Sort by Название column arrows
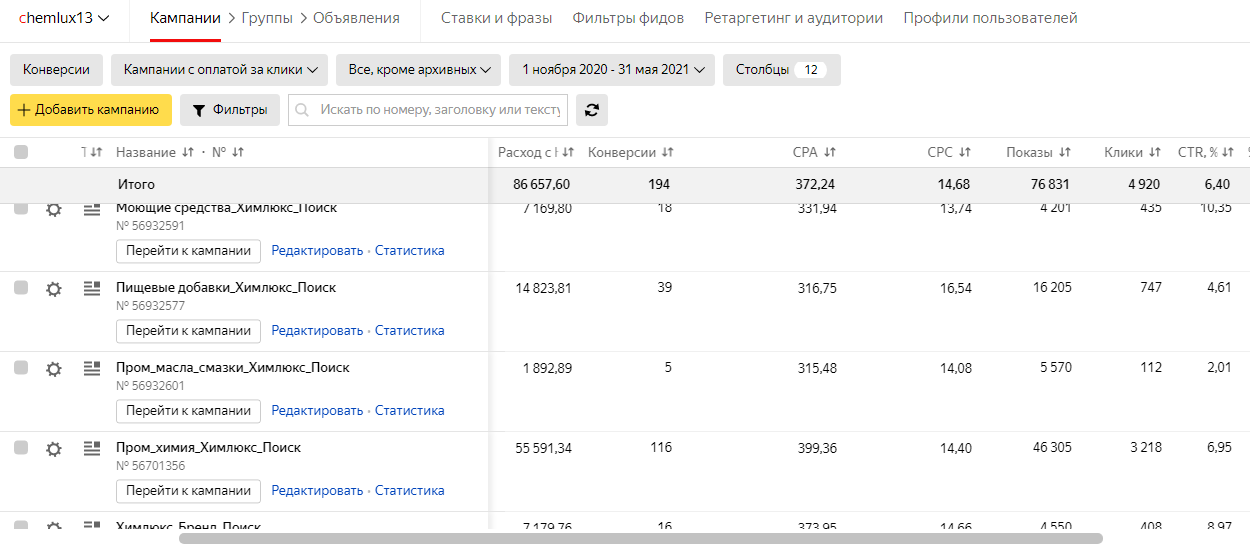The width and height of the screenshot is (1250, 545). [187, 153]
